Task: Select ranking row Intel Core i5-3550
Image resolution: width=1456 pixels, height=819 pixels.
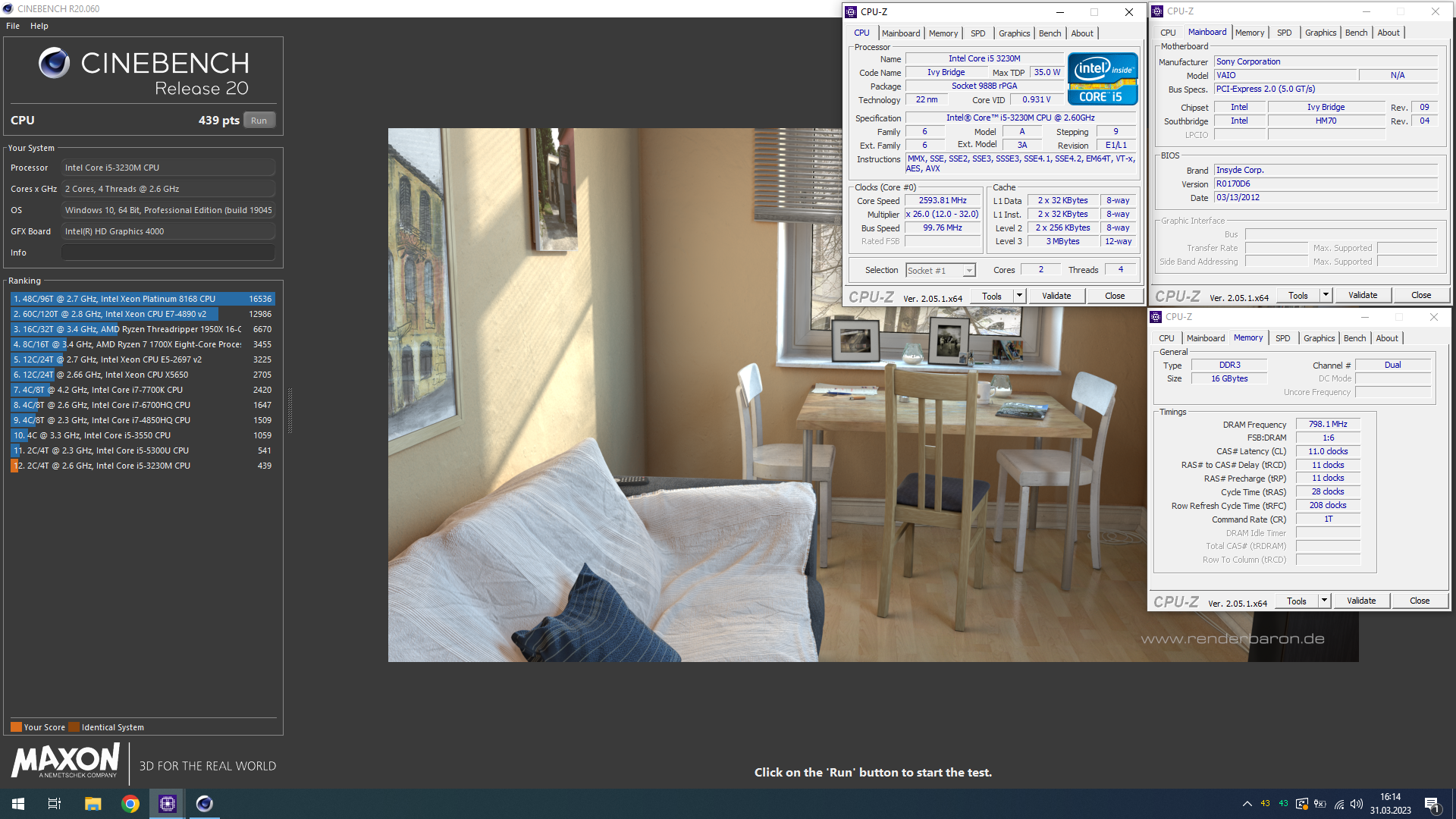Action: (x=143, y=435)
